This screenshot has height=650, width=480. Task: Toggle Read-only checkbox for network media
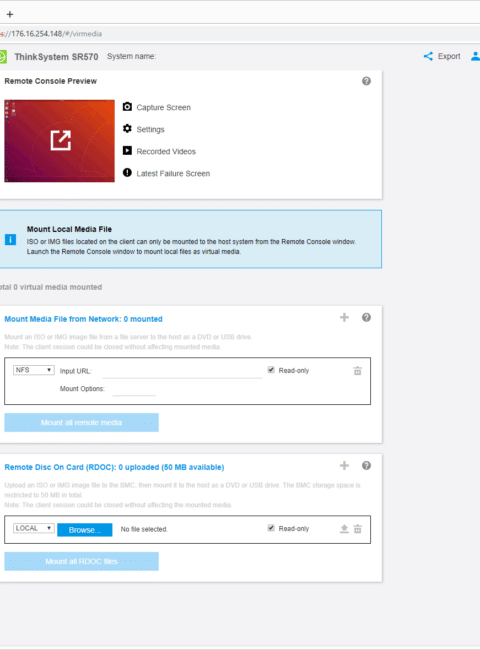click(271, 370)
